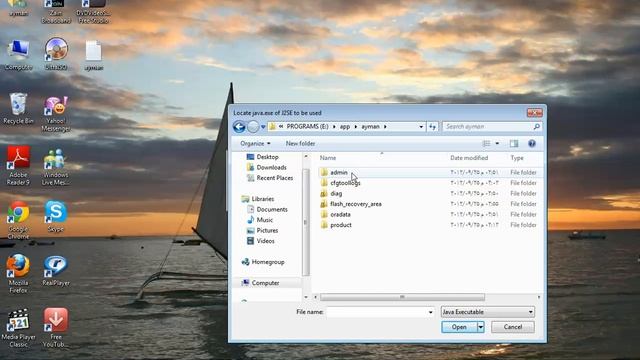Image resolution: width=640 pixels, height=360 pixels.
Task: Expand the chevron after ayman in path
Action: (x=385, y=127)
